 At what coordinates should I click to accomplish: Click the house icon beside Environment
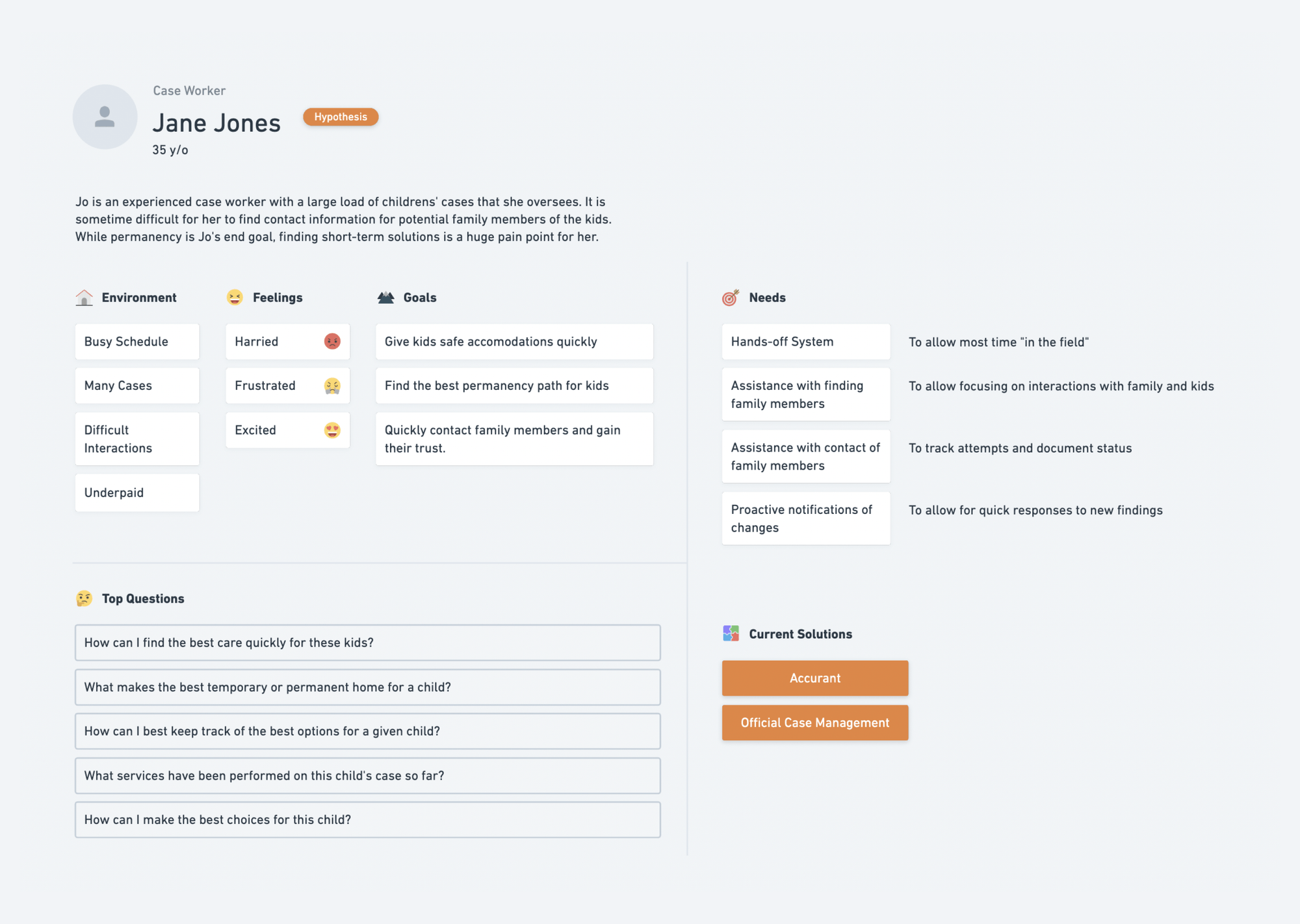click(x=84, y=298)
